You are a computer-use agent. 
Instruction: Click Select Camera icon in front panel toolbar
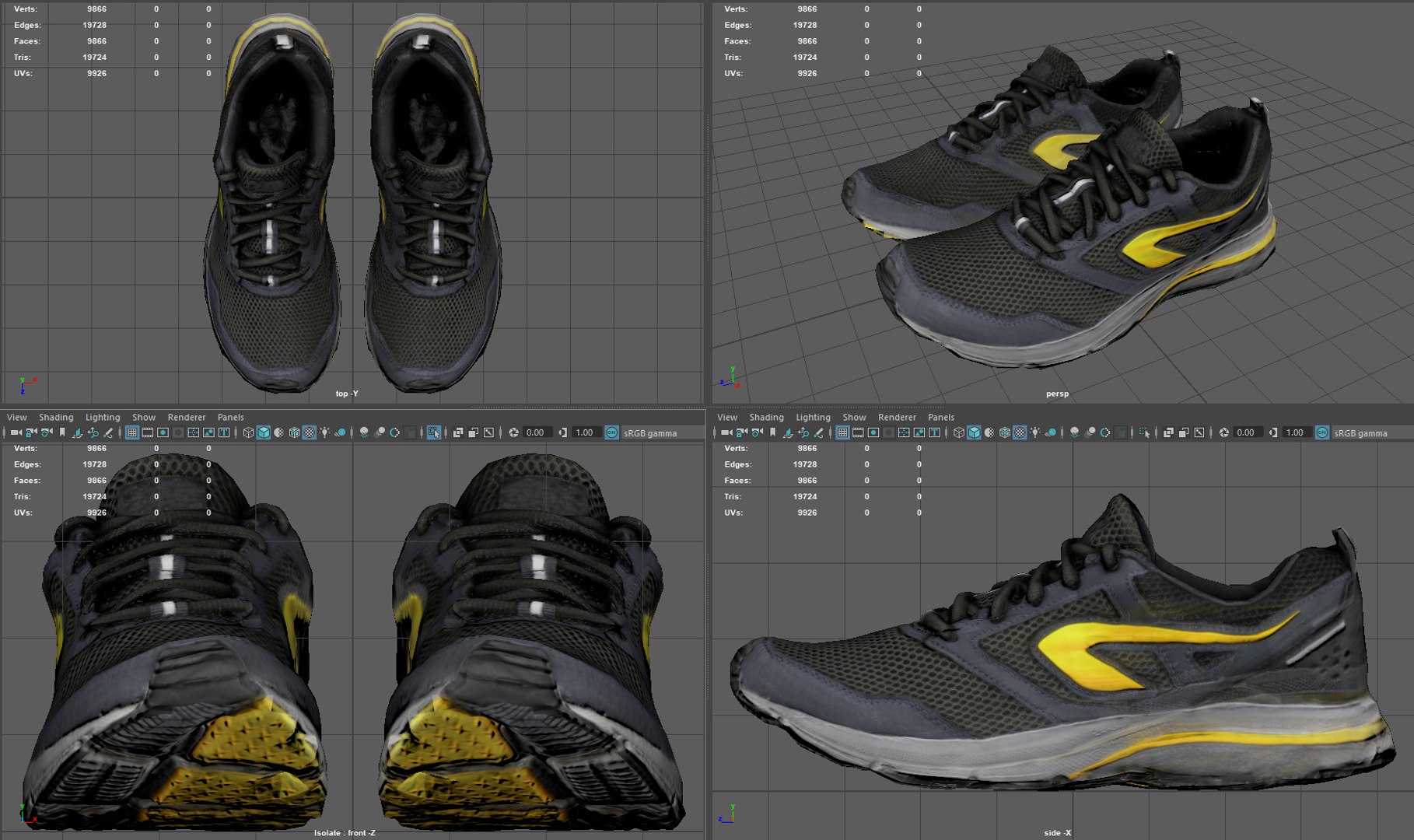click(16, 432)
